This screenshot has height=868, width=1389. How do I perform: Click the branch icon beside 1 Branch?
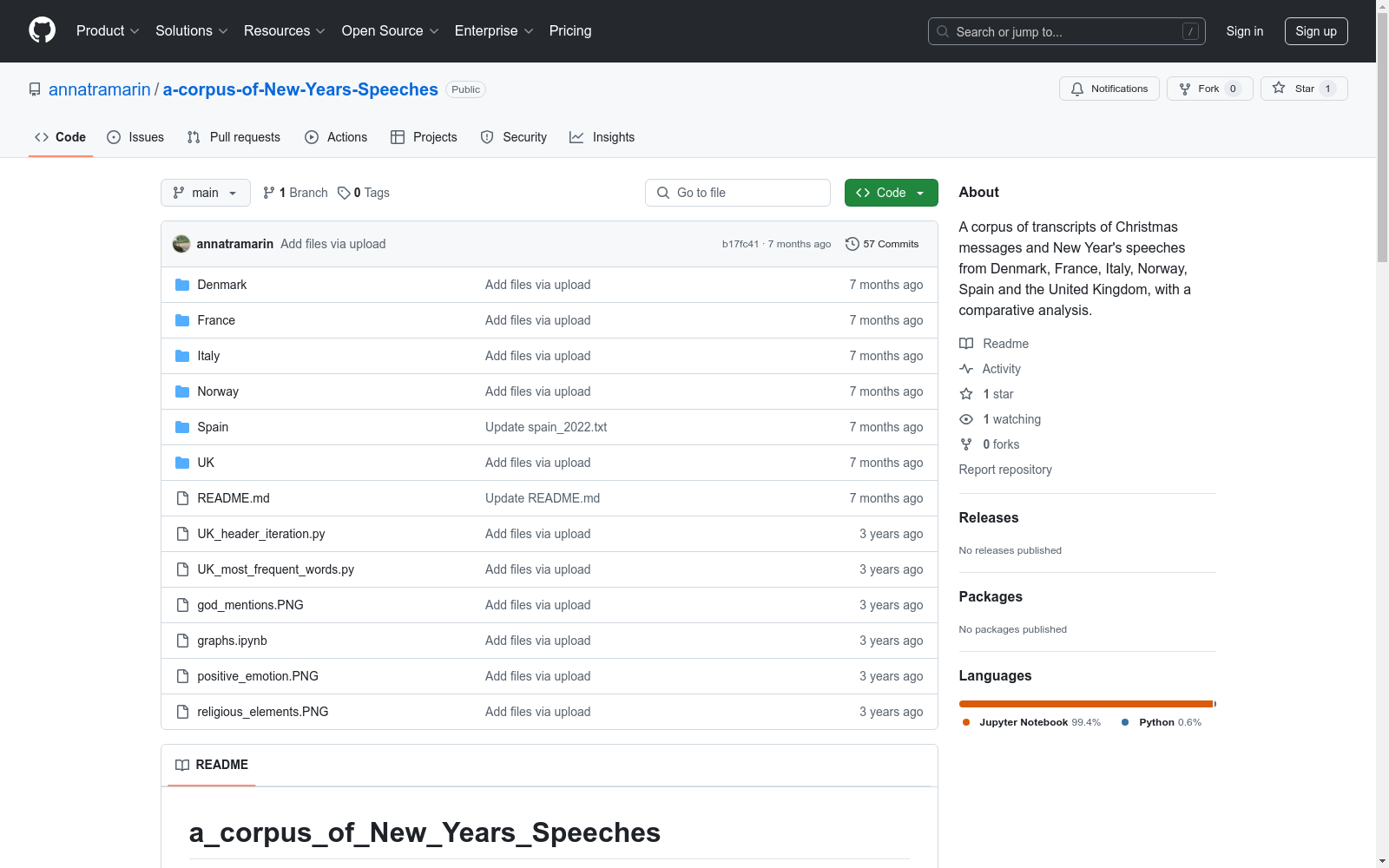click(x=269, y=193)
